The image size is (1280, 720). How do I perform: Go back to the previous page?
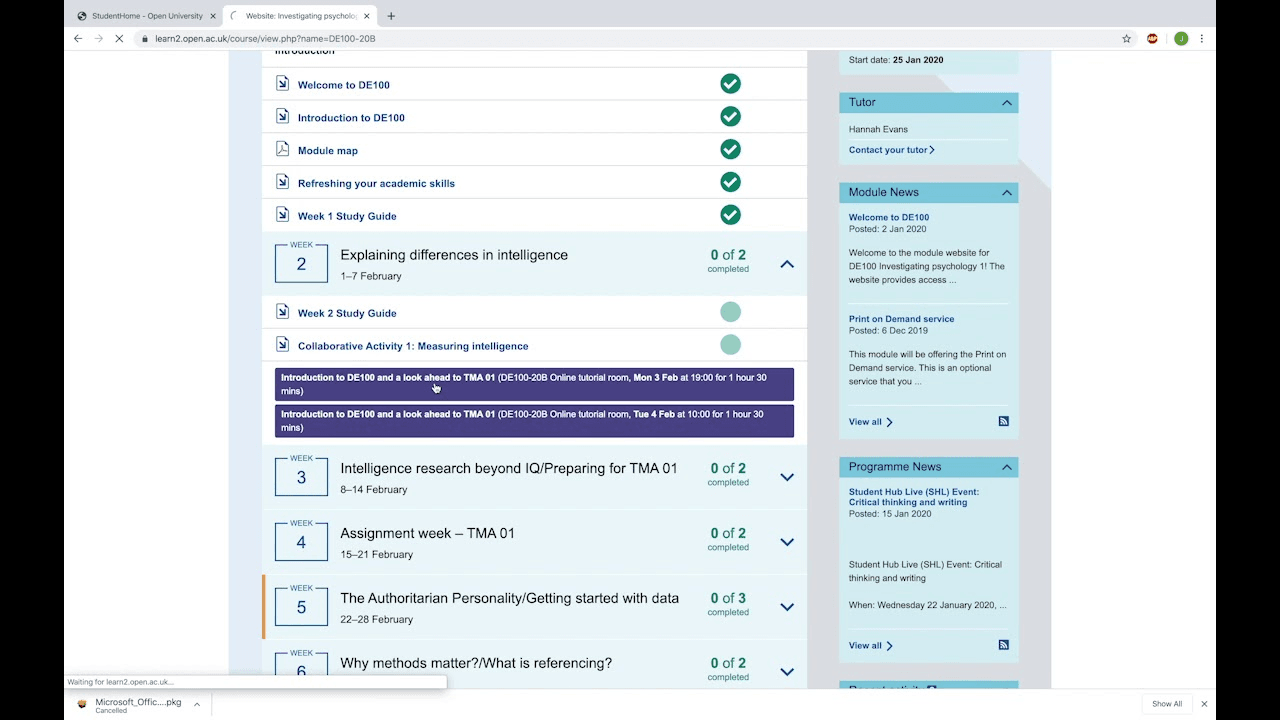pyautogui.click(x=78, y=38)
